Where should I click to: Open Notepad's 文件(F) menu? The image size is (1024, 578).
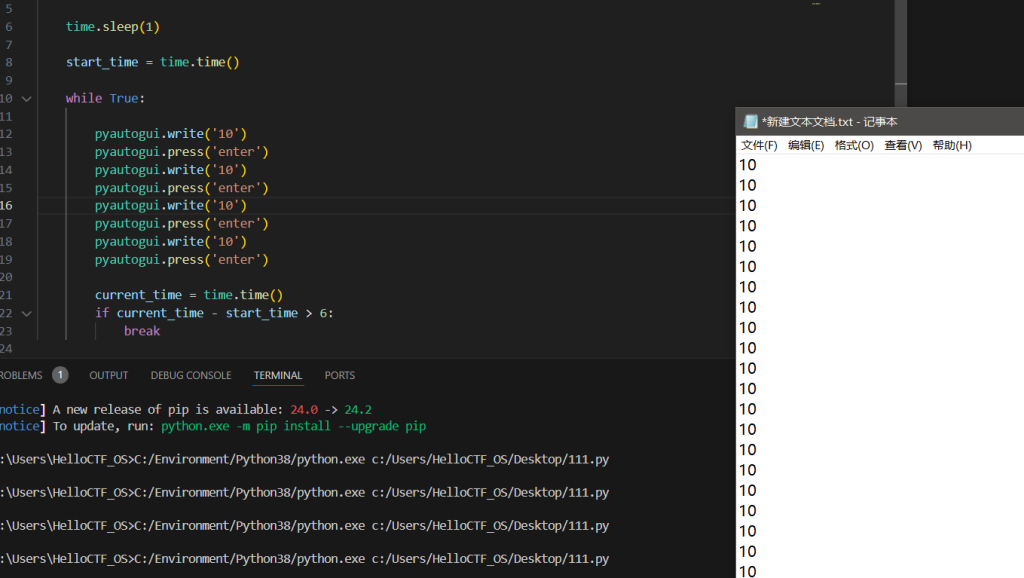(759, 145)
